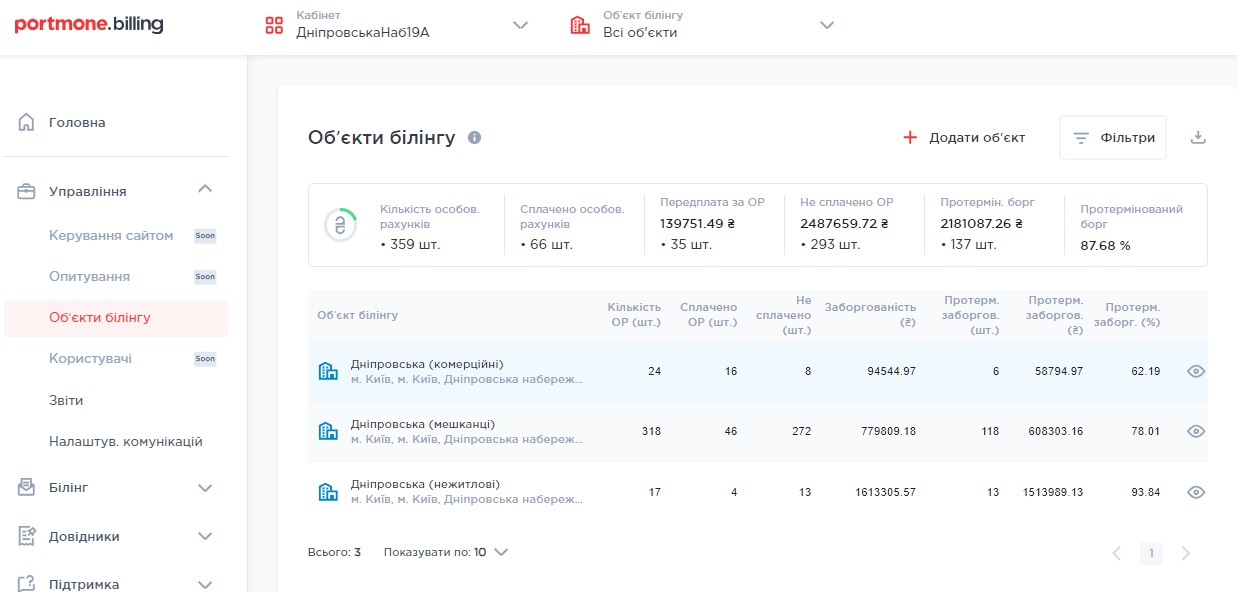Click the info icon beside Об'єкти білінгу title
1238x592 pixels.
coord(474,137)
